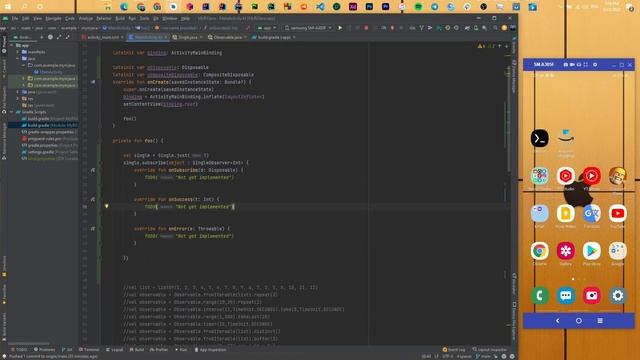The image size is (640, 360).
Task: Select settings.gradle file
Action: 49,152
